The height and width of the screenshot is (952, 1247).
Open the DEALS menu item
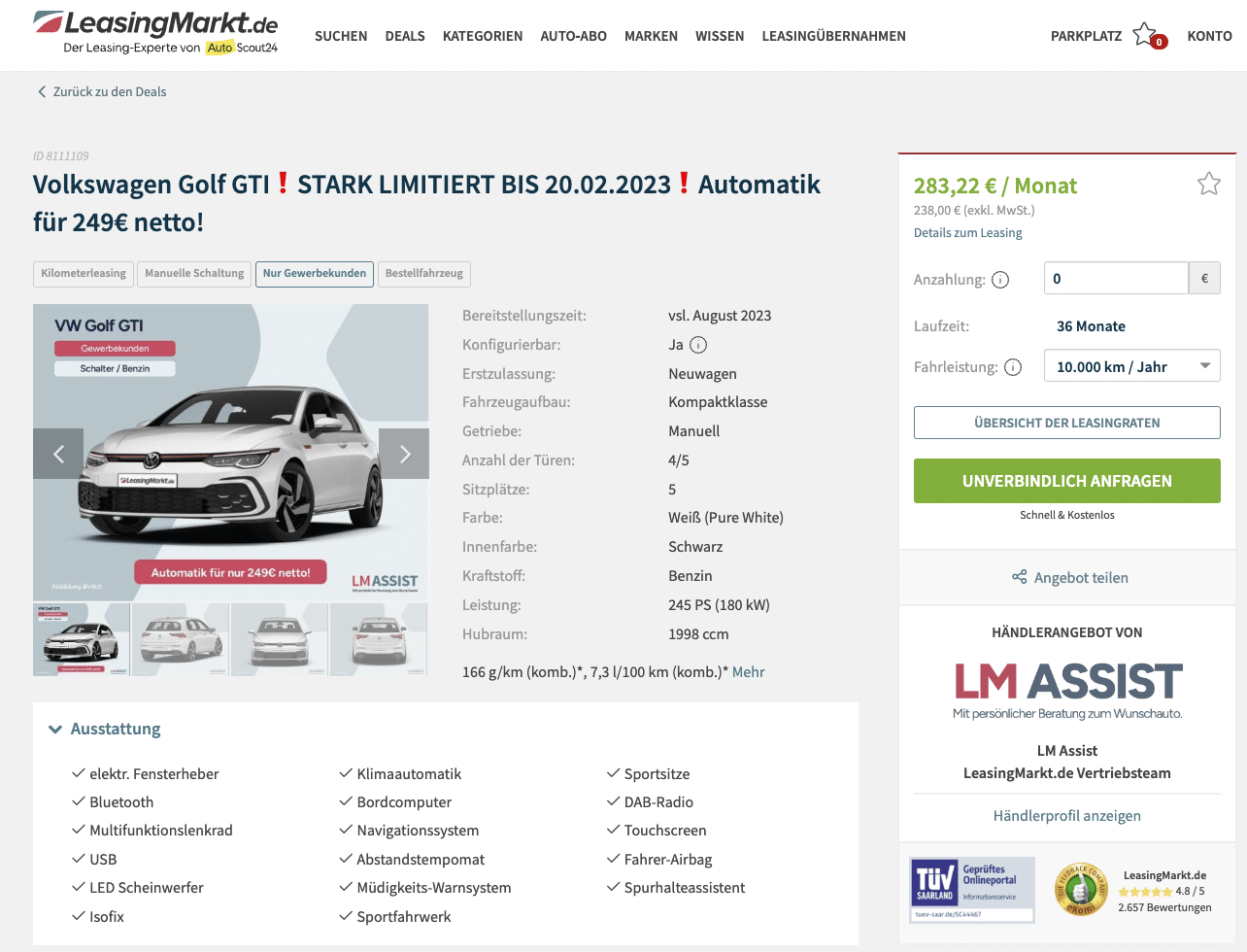click(x=405, y=36)
